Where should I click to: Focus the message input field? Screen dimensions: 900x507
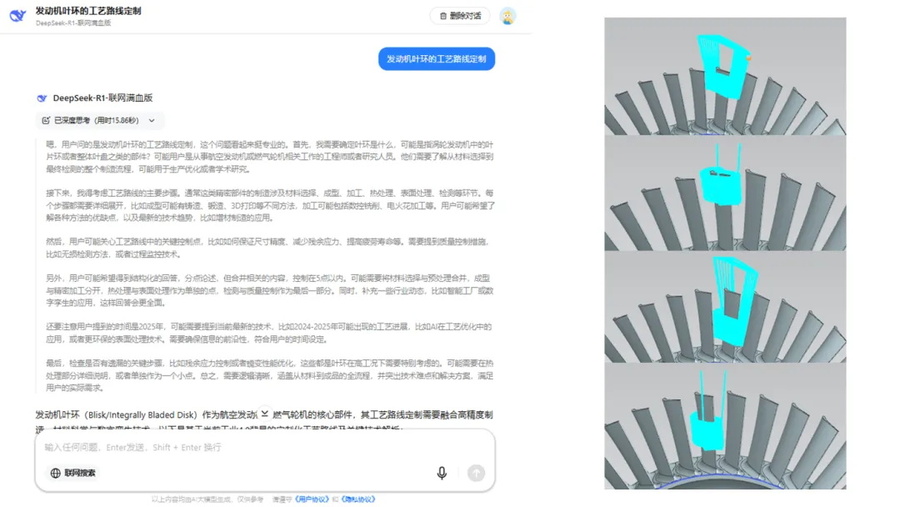point(265,447)
